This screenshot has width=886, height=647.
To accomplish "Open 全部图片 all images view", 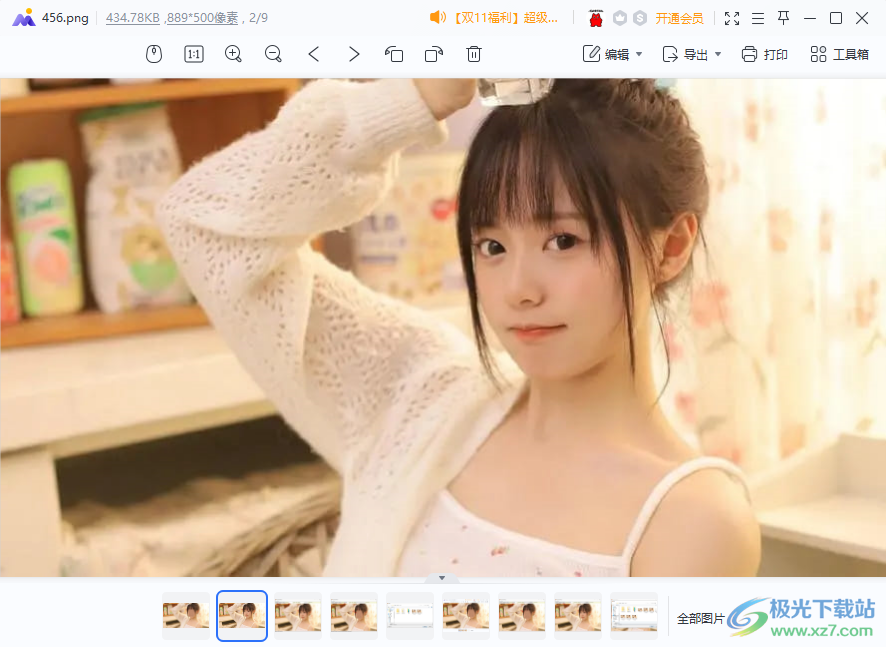I will click(x=701, y=619).
